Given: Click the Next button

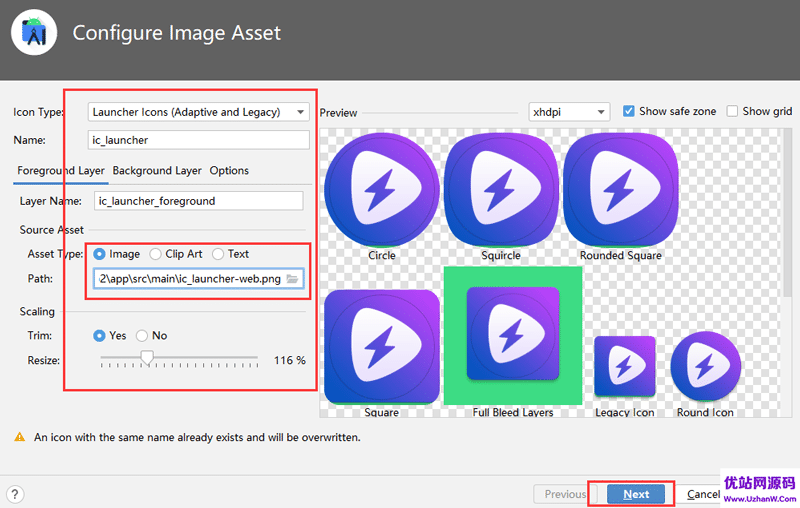Looking at the screenshot, I should coord(636,494).
